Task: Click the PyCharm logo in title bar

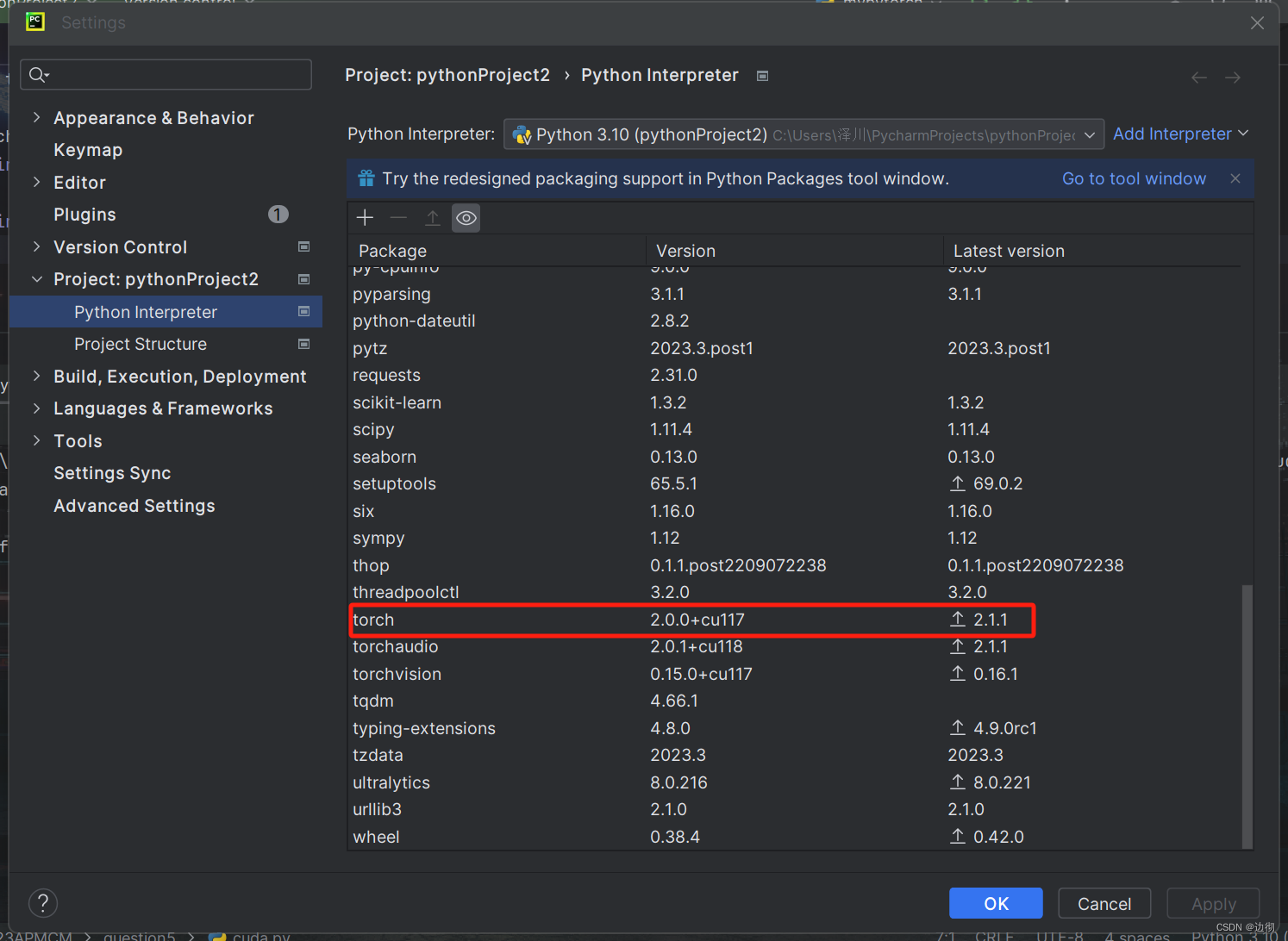Action: 35,22
